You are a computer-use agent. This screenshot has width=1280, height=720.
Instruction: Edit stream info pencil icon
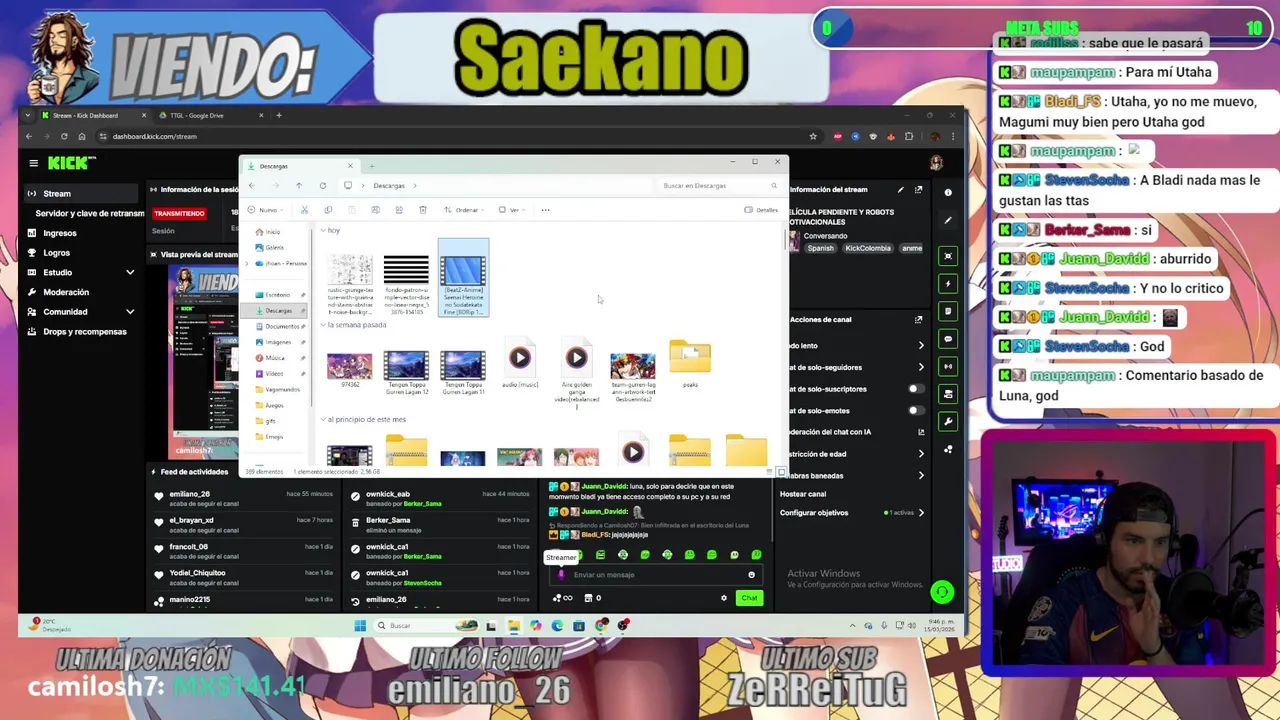coord(900,189)
